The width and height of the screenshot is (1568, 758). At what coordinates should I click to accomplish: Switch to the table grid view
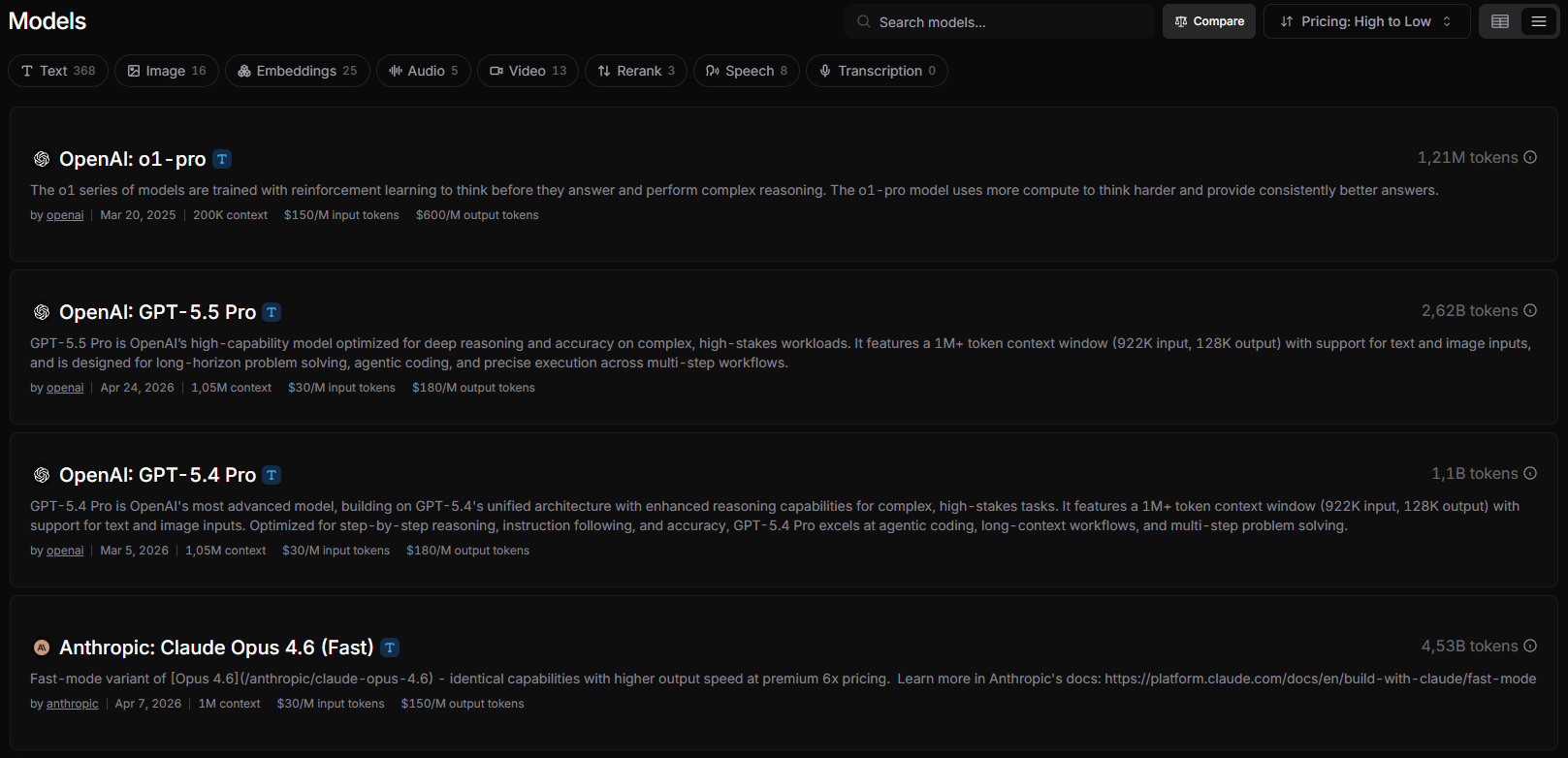tap(1500, 21)
